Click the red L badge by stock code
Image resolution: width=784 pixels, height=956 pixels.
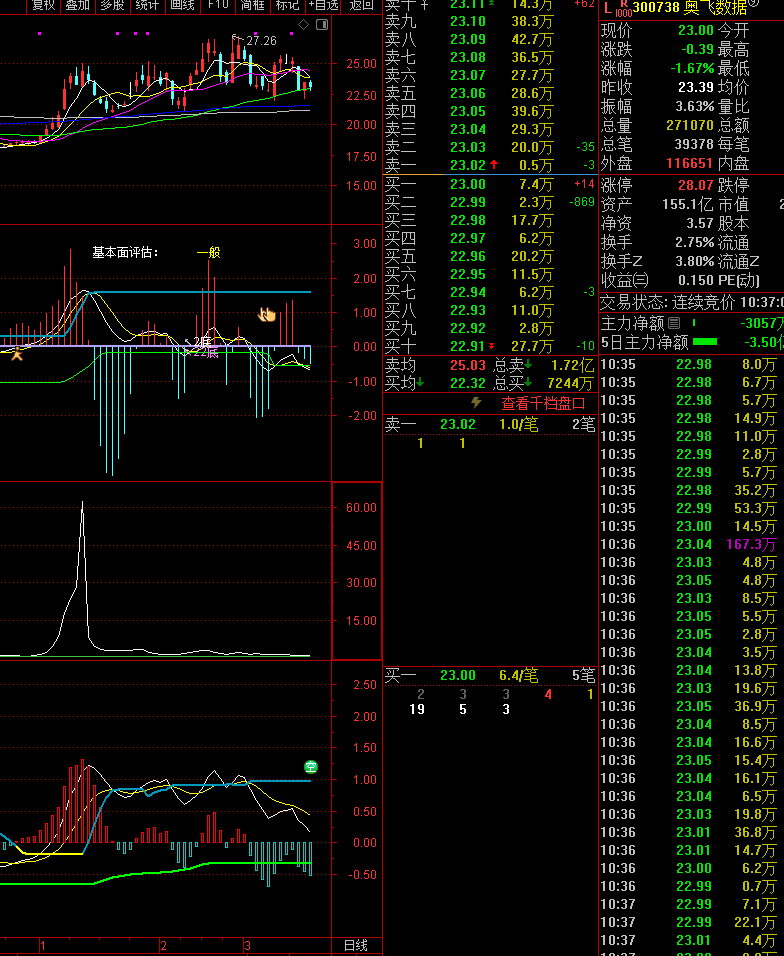[x=607, y=8]
